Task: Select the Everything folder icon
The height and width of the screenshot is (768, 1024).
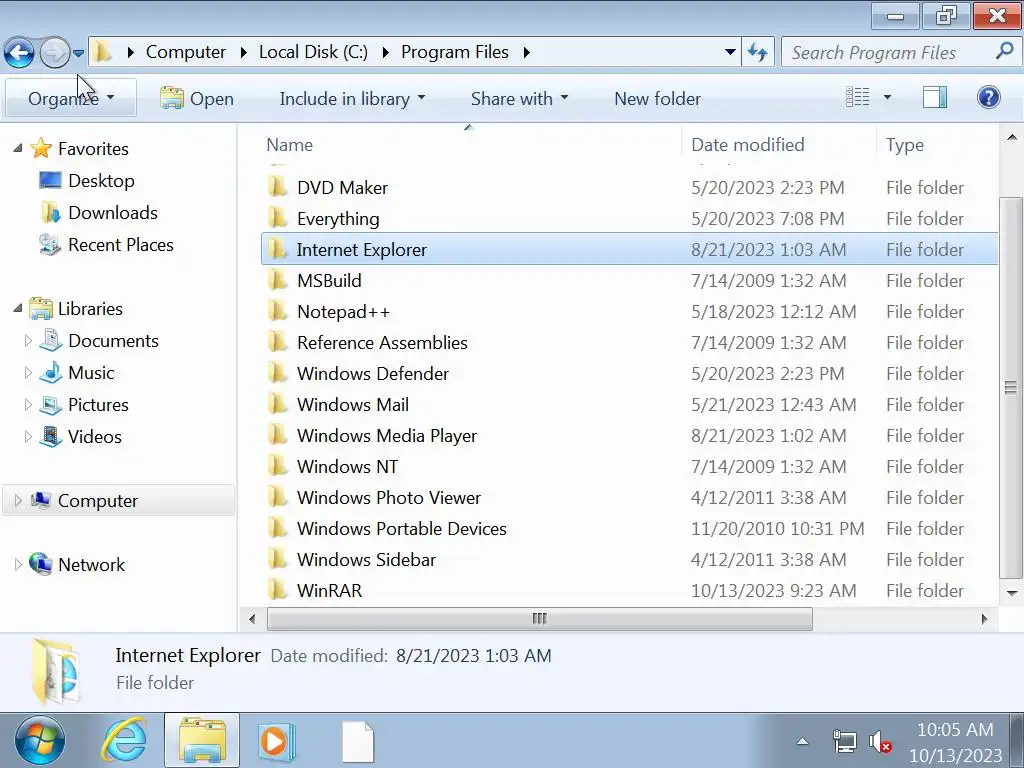Action: click(278, 218)
